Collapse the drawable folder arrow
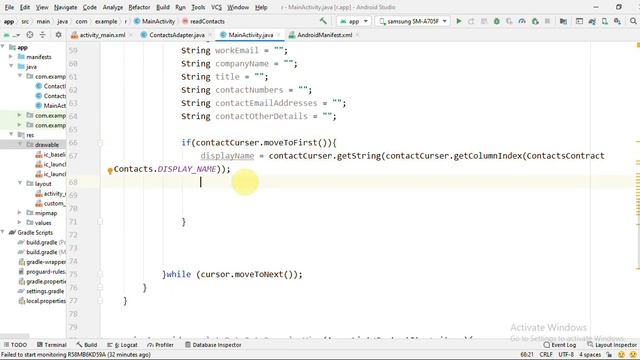 pos(20,144)
